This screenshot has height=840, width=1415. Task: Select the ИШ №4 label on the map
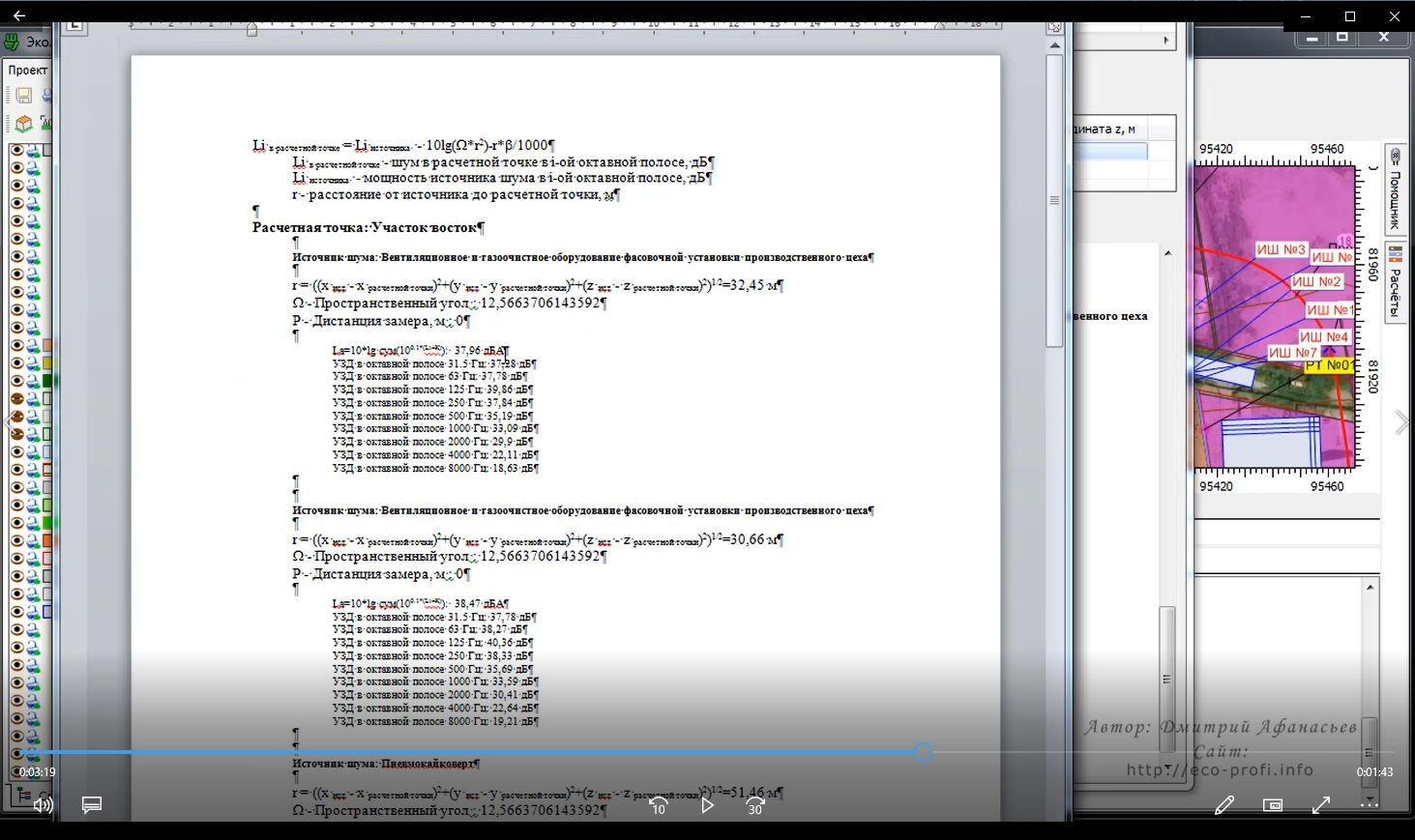tap(1323, 336)
